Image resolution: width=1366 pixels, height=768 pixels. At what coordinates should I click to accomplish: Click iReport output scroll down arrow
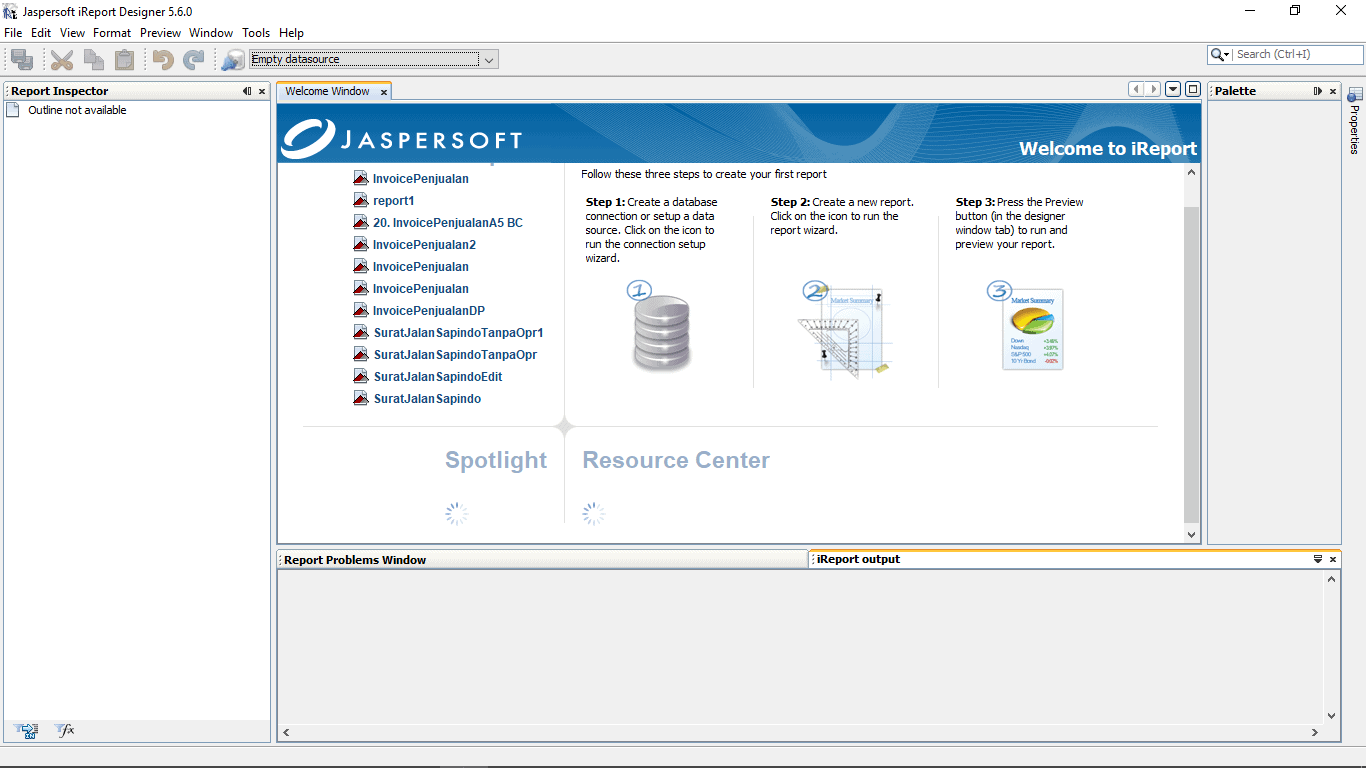(1331, 716)
